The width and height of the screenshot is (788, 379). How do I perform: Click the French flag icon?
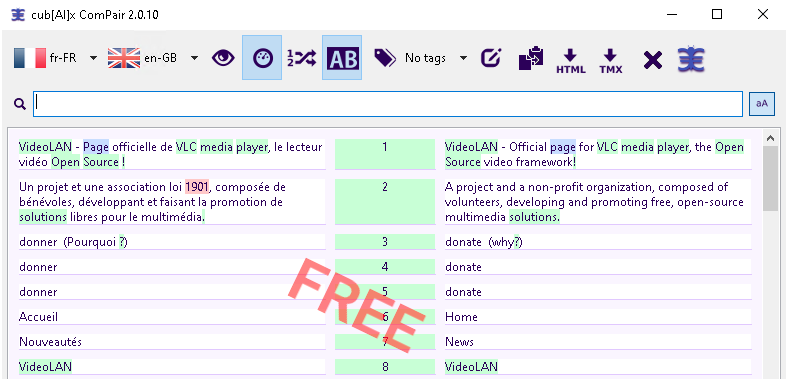coord(30,58)
